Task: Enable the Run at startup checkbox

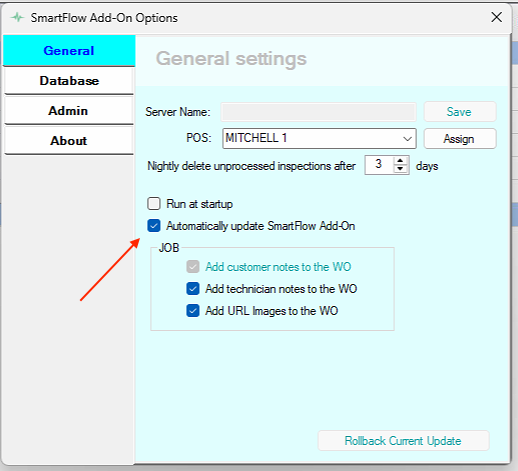Action: 154,203
